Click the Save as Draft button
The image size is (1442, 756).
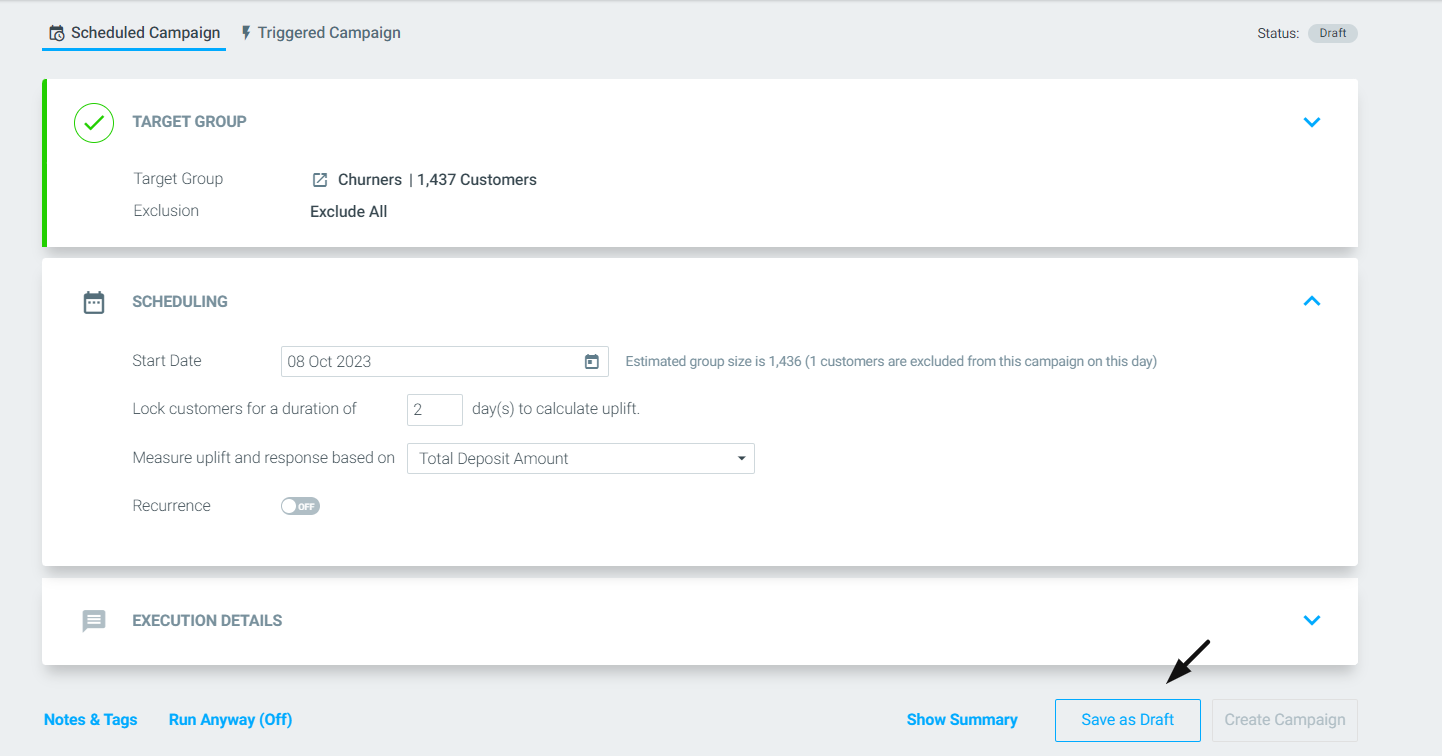(1128, 720)
